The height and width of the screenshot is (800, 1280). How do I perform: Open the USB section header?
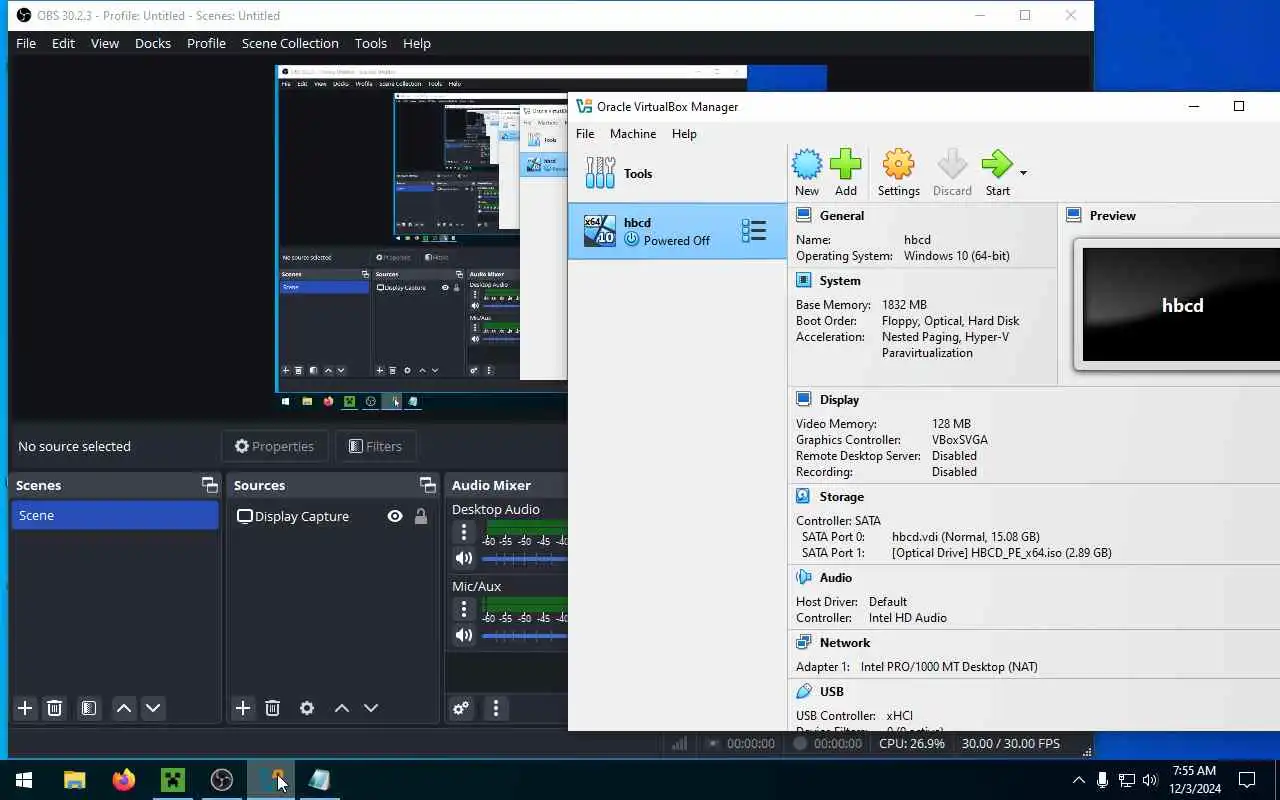(831, 691)
